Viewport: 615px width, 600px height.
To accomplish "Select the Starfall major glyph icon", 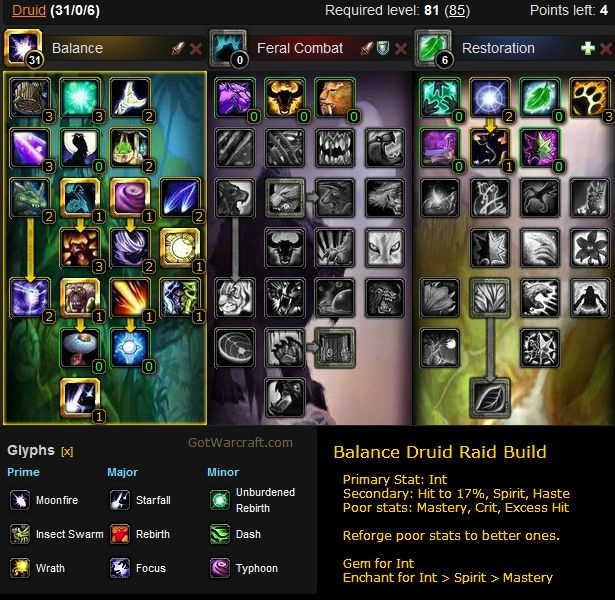I will tap(120, 500).
